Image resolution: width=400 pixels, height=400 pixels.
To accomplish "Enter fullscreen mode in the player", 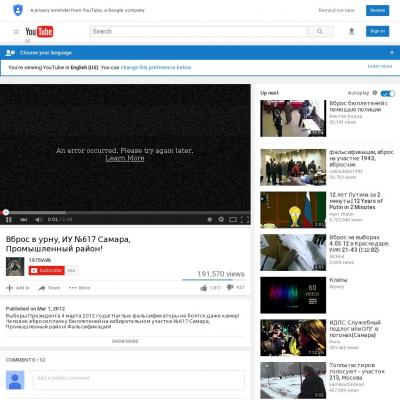I will click(245, 219).
